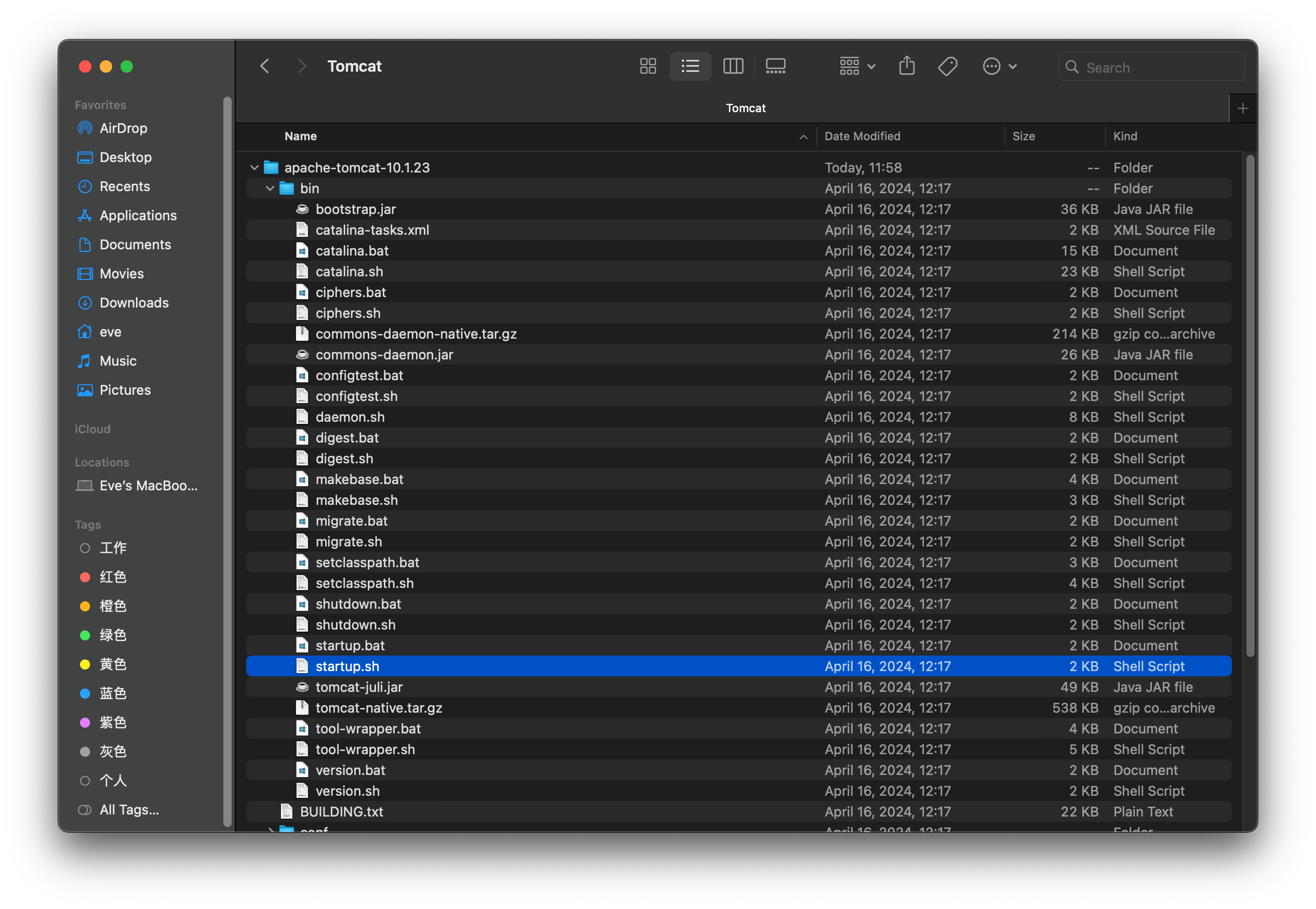Open Pictures from the sidebar
1316x909 pixels.
tap(124, 390)
